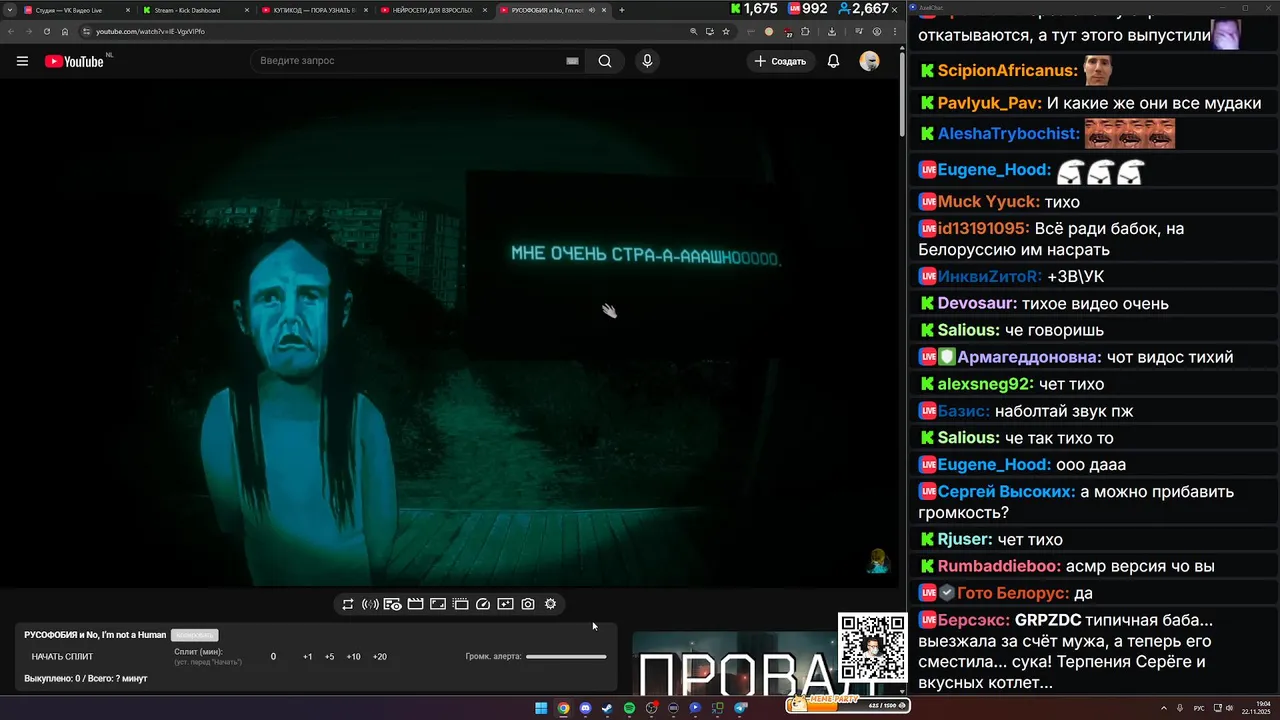Add +5 minutes to split
The width and height of the screenshot is (1280, 720).
click(x=329, y=657)
